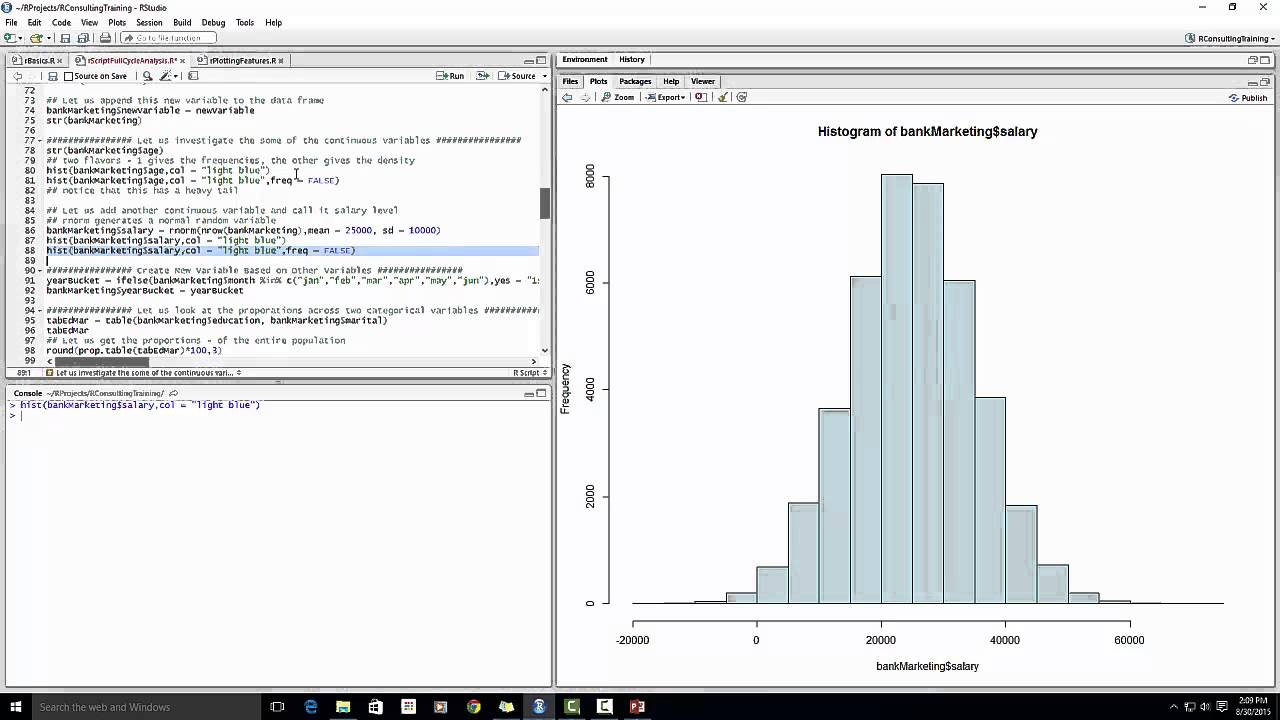Screen dimensions: 1280x720
Task: Run the selected line with Run button
Action: (450, 76)
